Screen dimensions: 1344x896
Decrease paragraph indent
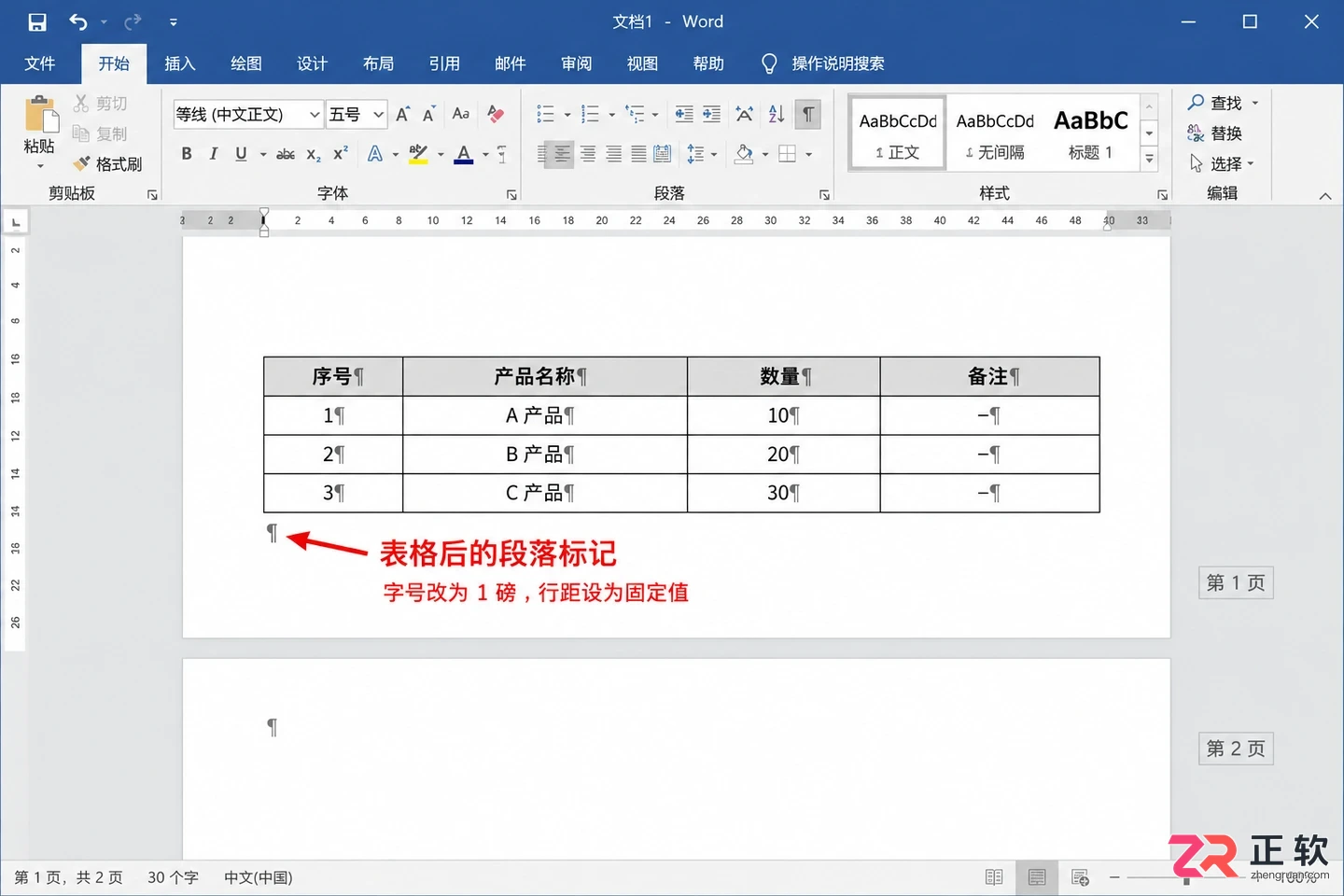click(684, 114)
